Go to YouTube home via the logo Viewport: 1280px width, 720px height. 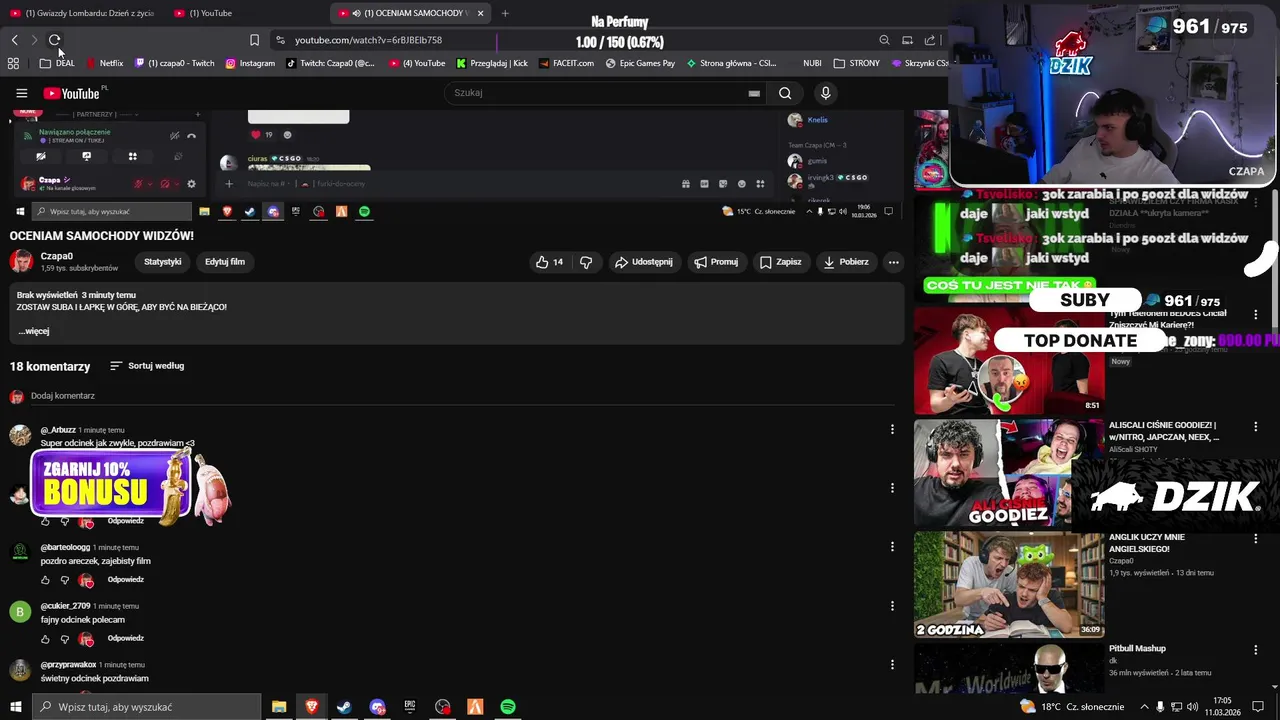click(x=72, y=93)
